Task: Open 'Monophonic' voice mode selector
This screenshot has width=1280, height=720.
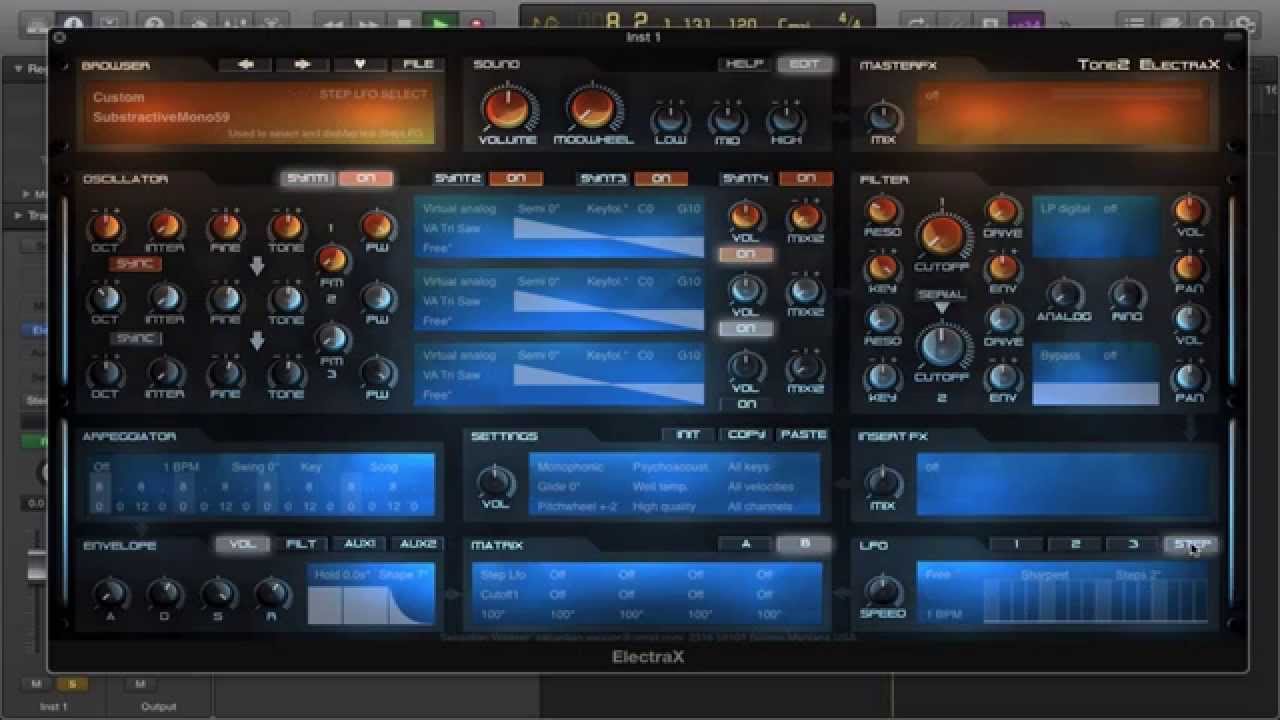Action: pyautogui.click(x=570, y=467)
